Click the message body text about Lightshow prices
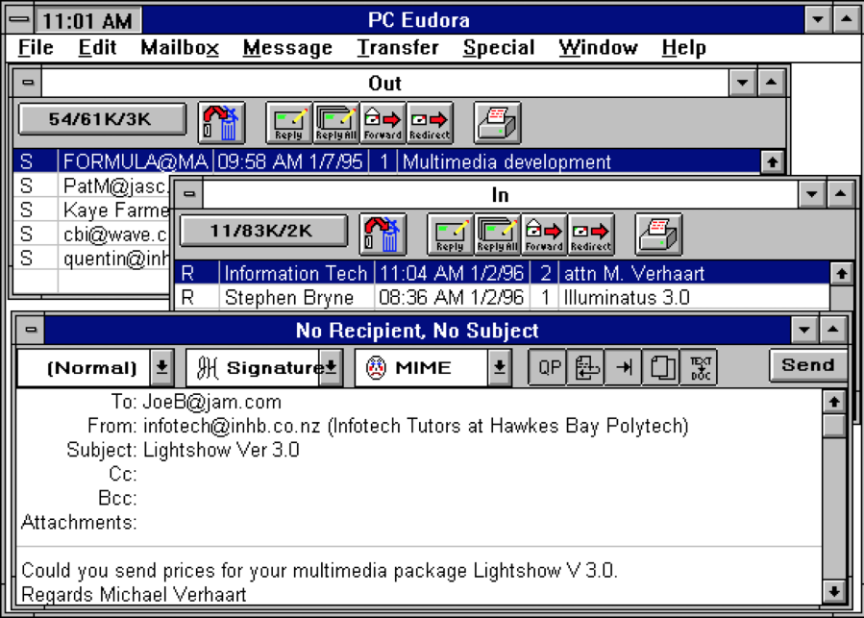The height and width of the screenshot is (618, 864). [320, 571]
